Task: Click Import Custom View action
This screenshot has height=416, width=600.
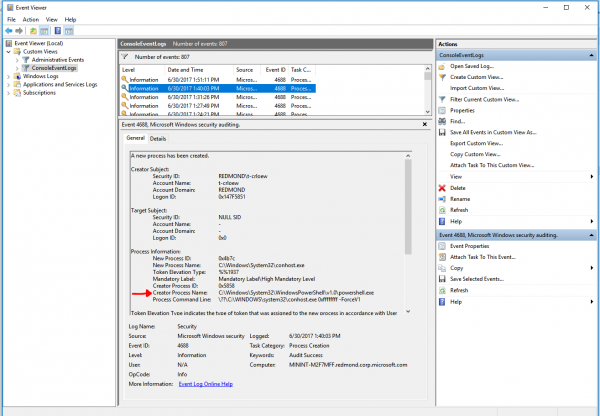Action: point(477,88)
